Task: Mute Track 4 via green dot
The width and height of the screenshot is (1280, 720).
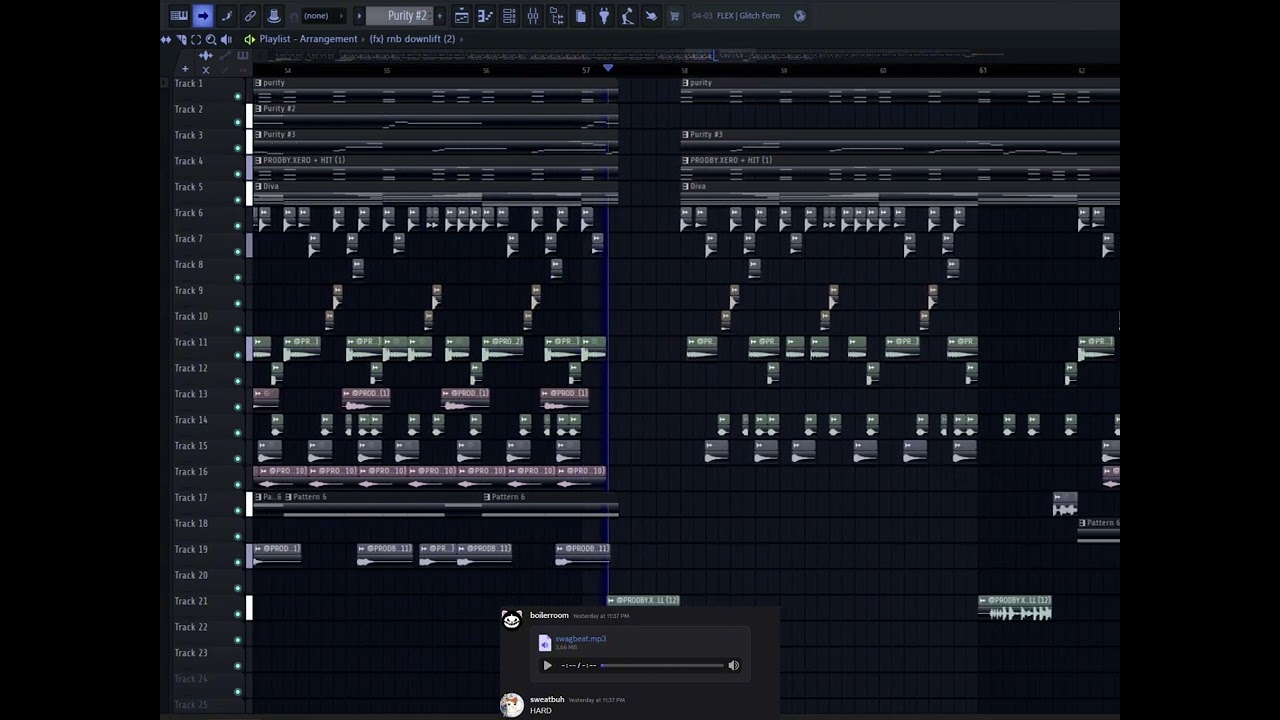Action: [238, 174]
